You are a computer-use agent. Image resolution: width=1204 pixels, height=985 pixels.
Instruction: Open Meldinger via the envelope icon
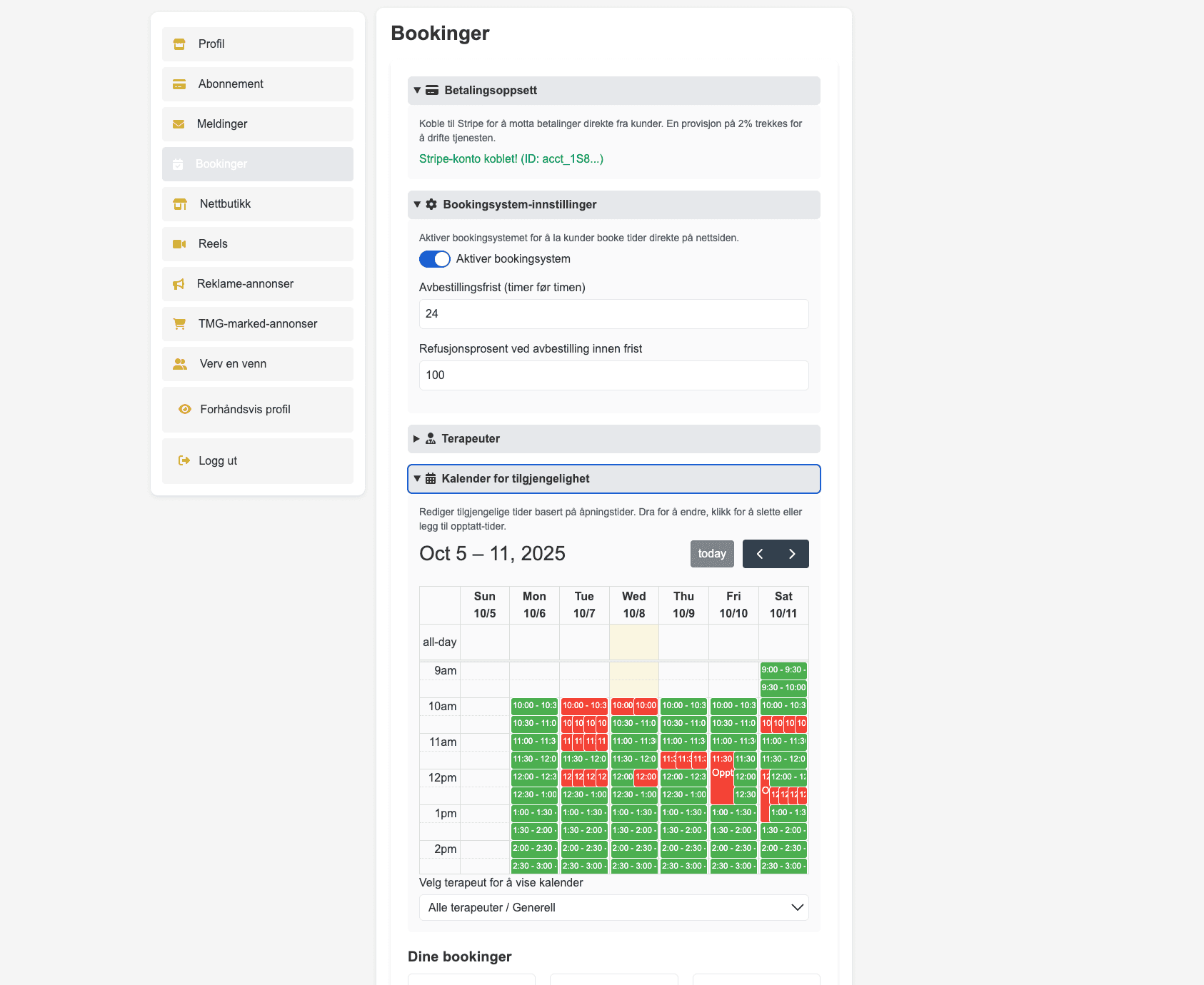click(x=179, y=124)
